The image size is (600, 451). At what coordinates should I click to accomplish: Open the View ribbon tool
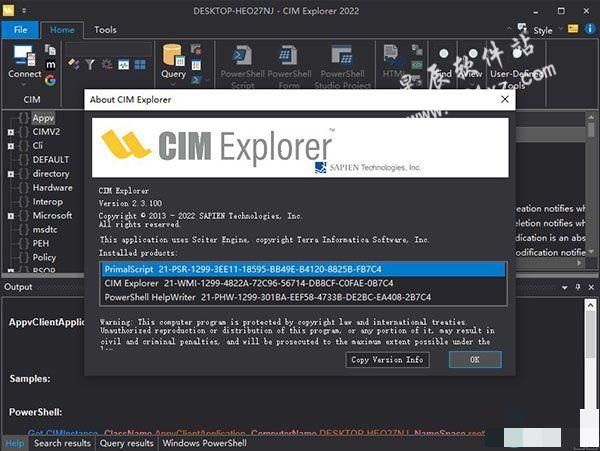click(x=472, y=63)
